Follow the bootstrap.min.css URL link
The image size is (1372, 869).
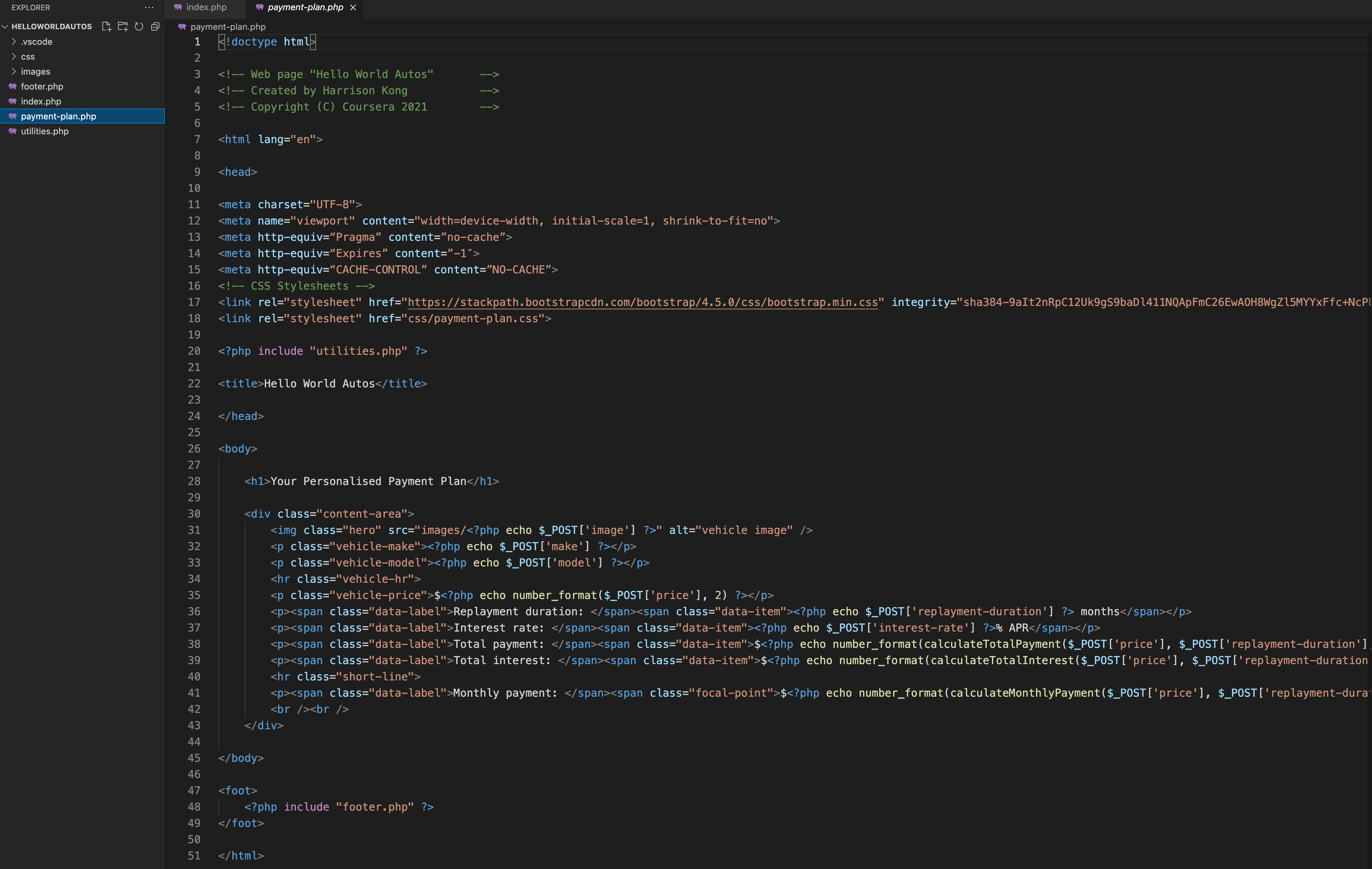(x=642, y=302)
